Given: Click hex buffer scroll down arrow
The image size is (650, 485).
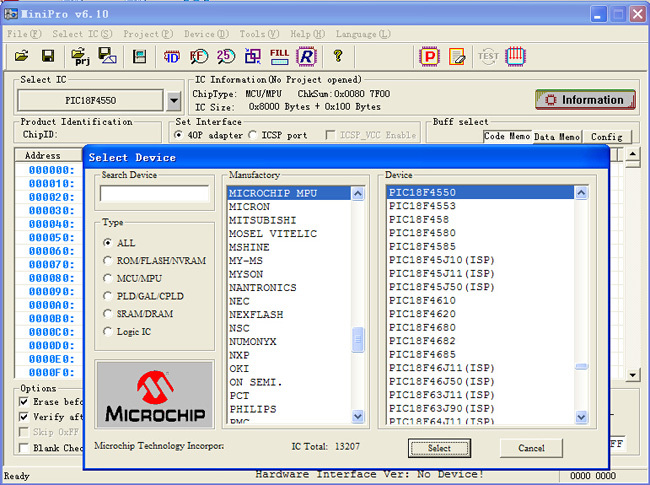Looking at the screenshot, I should coord(633,375).
